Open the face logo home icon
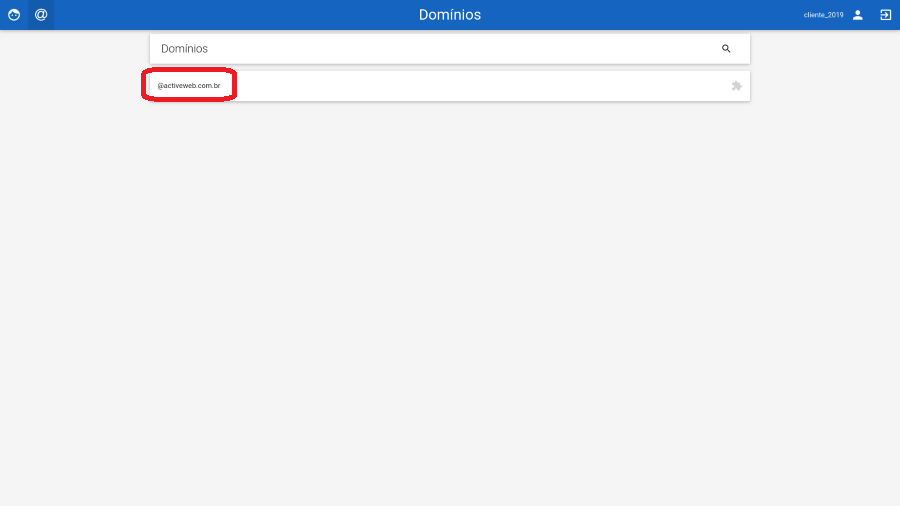 point(14,15)
